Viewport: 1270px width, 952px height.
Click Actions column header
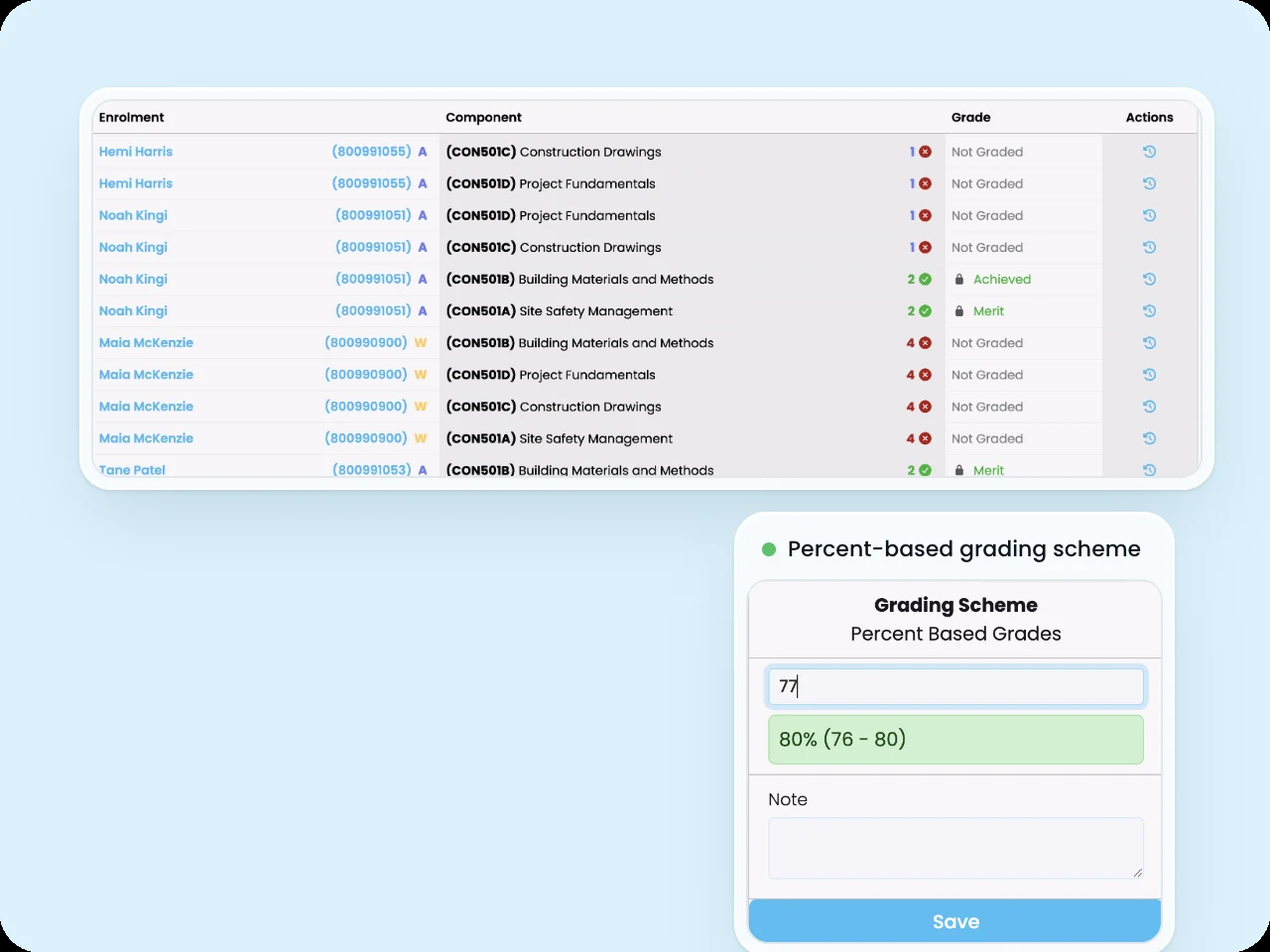1149,117
